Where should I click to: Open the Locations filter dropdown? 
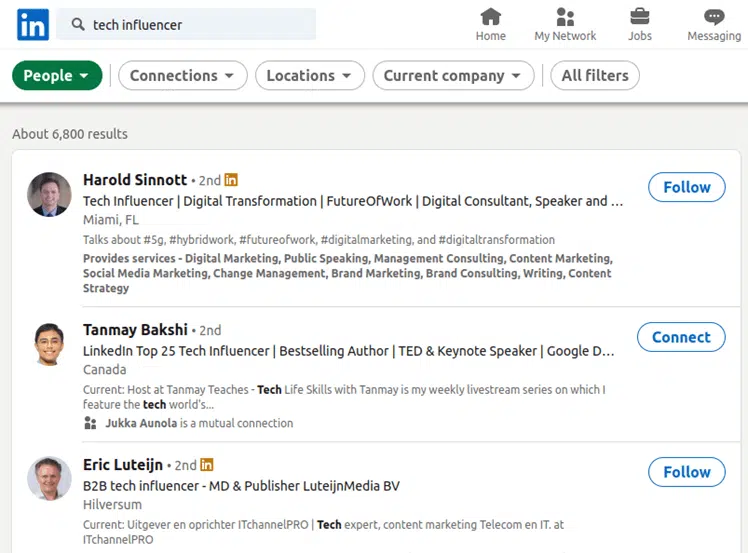310,75
